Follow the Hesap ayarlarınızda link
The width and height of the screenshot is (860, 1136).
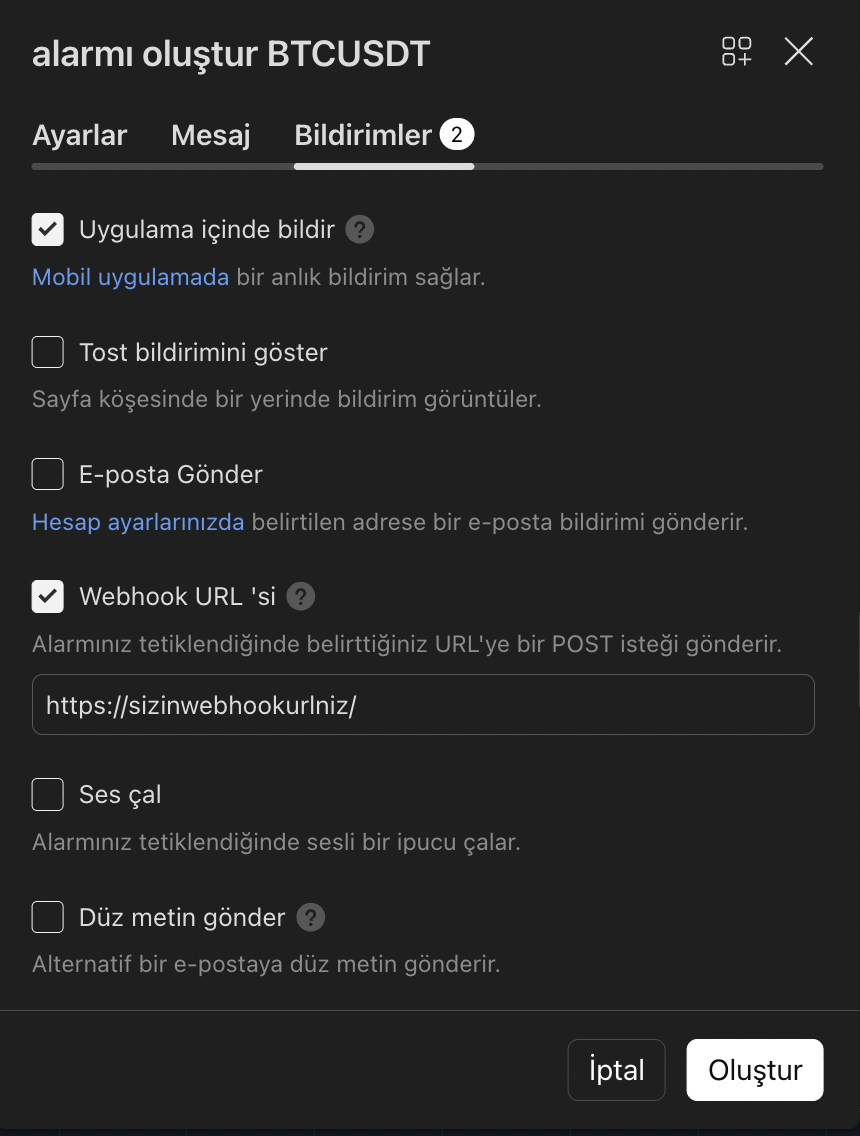(138, 522)
